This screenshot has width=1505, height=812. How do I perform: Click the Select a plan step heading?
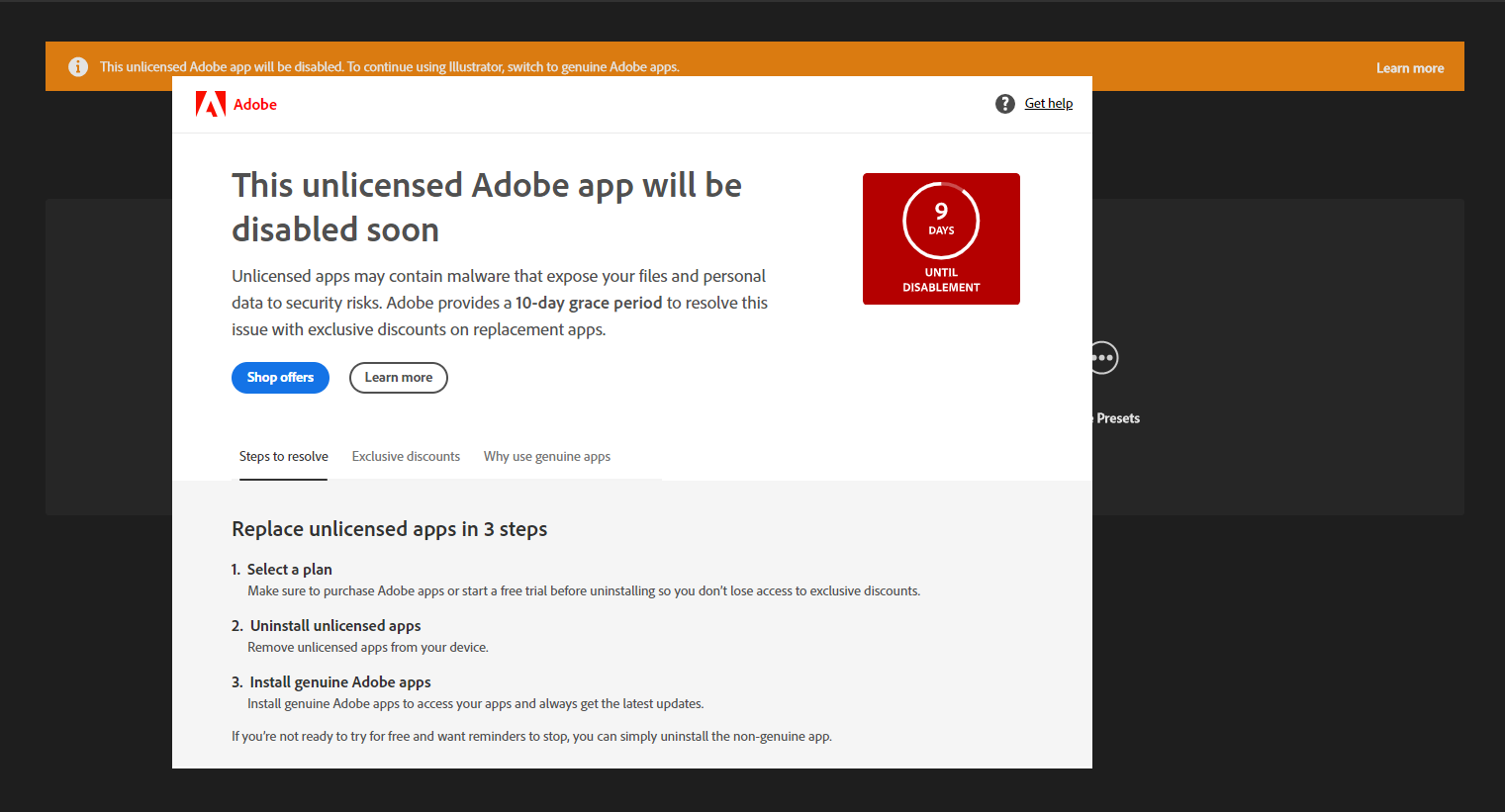coord(289,570)
